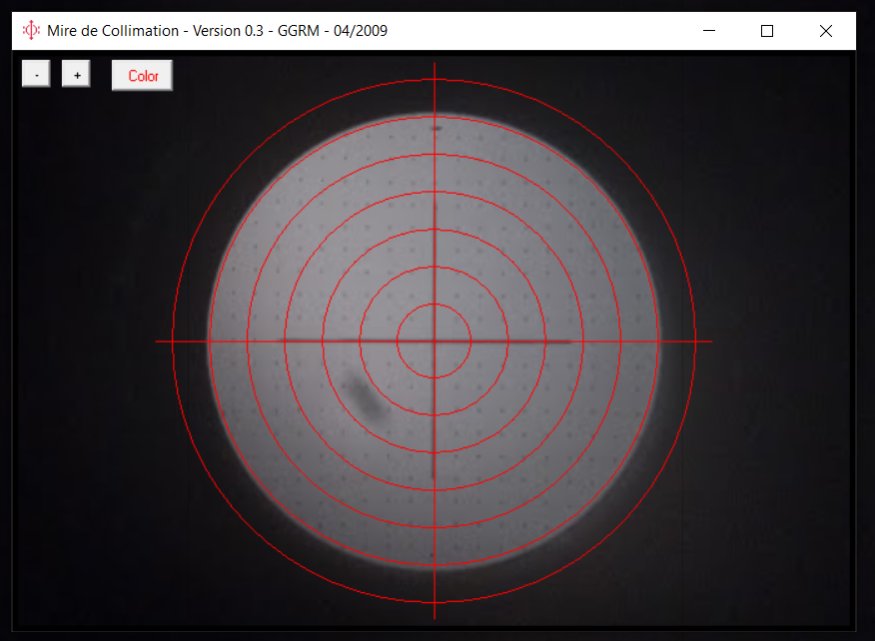The width and height of the screenshot is (875, 641).
Task: Close the Mire de Collimation window
Action: [825, 31]
